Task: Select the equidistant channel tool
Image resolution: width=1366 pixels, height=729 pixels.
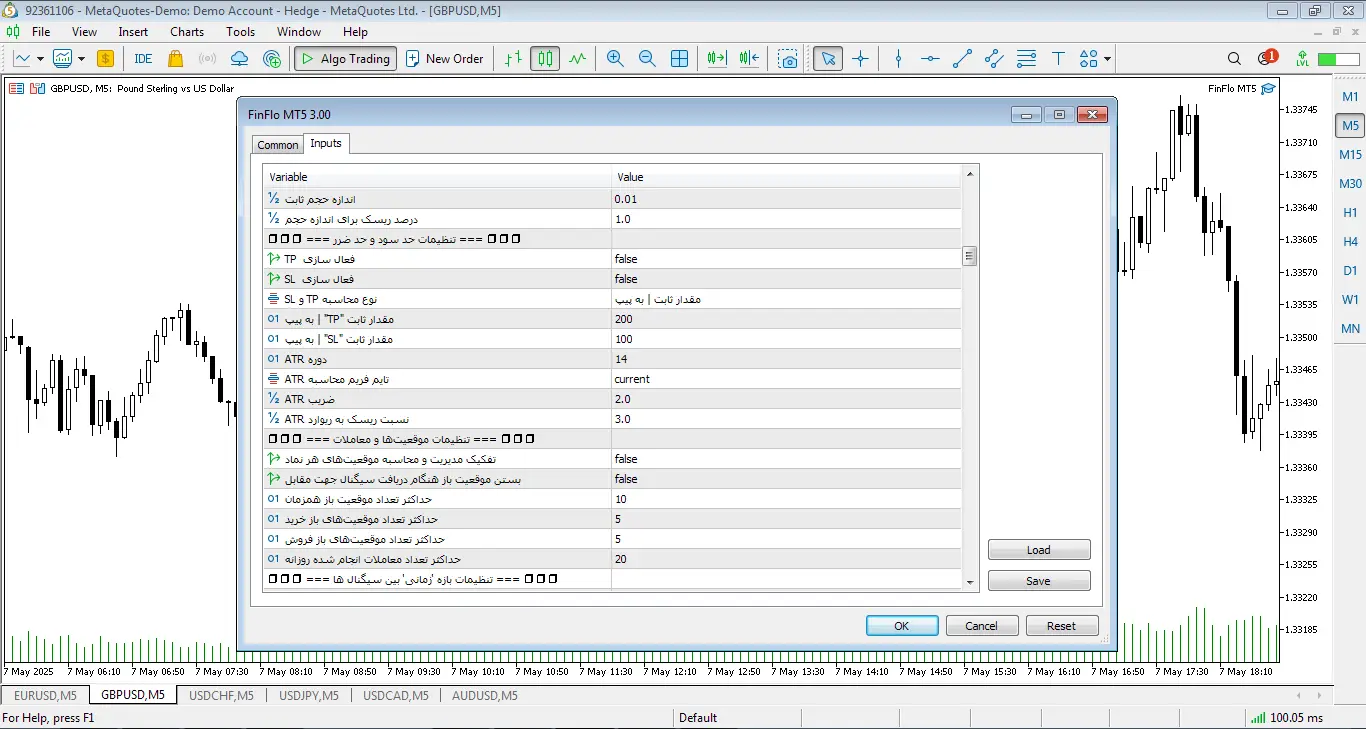Action: click(994, 59)
